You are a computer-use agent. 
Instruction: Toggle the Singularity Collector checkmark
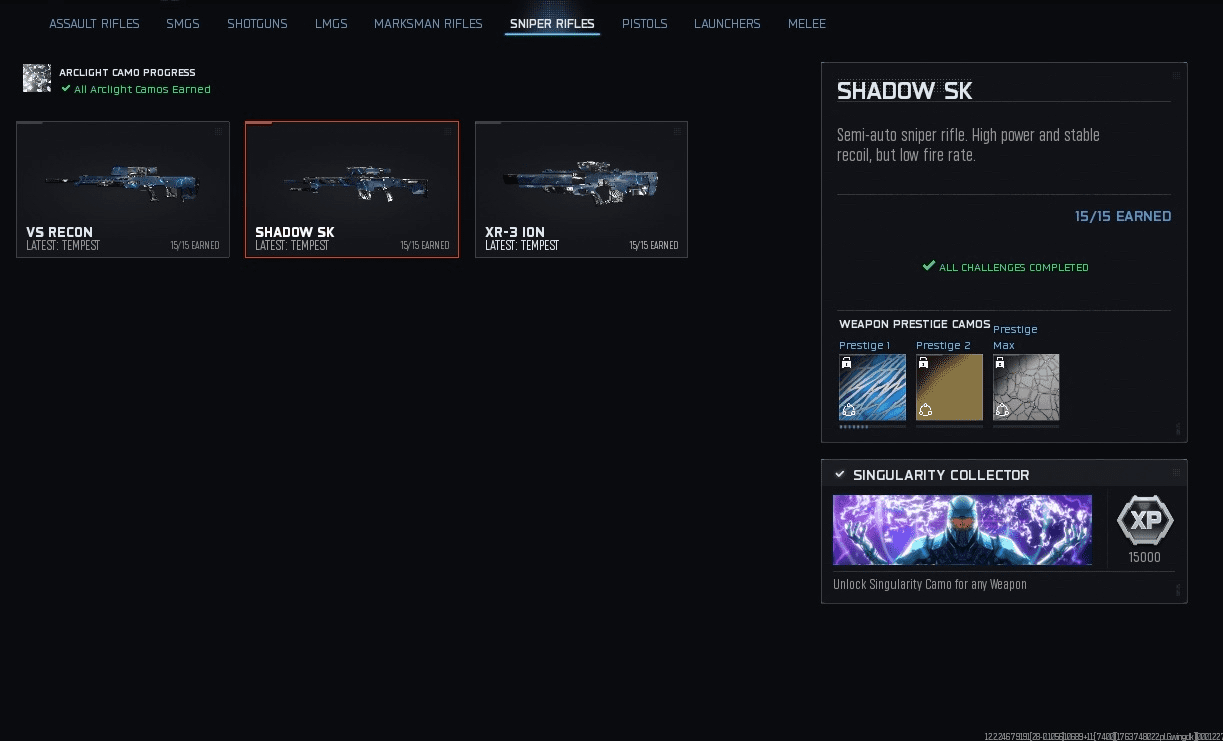click(840, 474)
